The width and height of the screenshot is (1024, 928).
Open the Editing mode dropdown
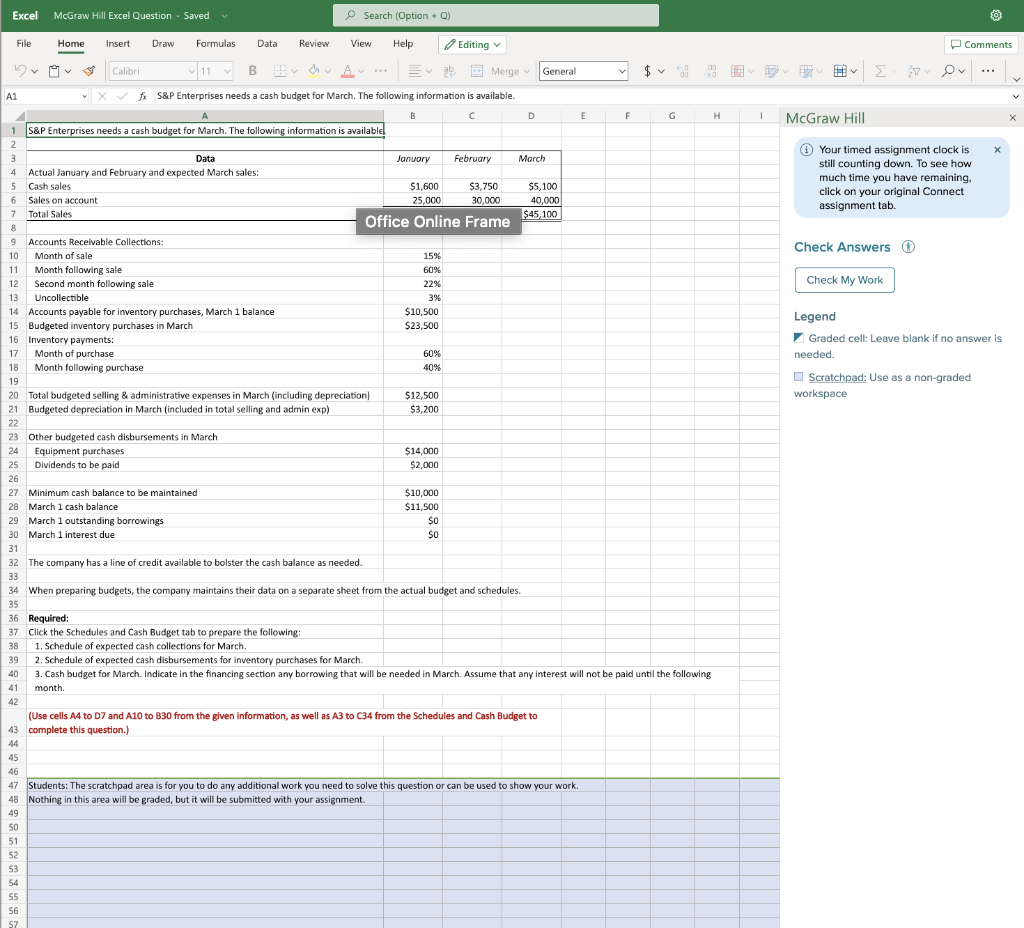pyautogui.click(x=473, y=44)
